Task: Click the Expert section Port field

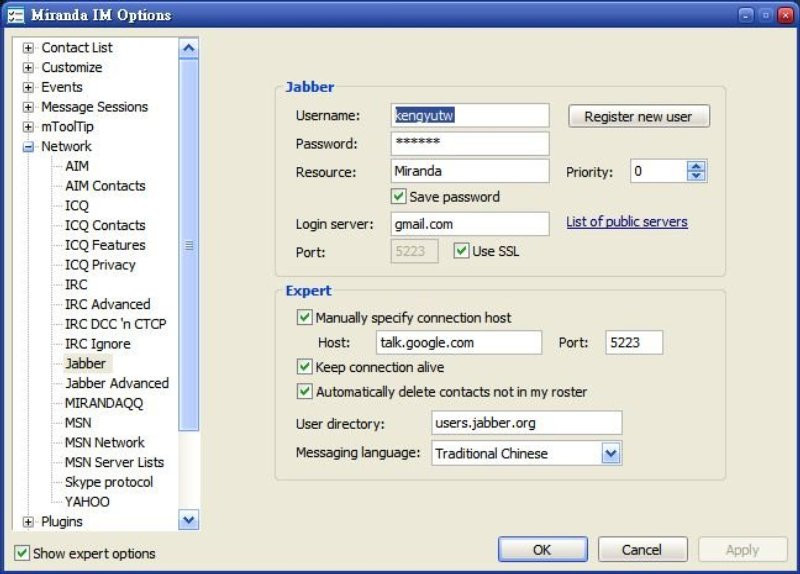Action: coord(634,342)
